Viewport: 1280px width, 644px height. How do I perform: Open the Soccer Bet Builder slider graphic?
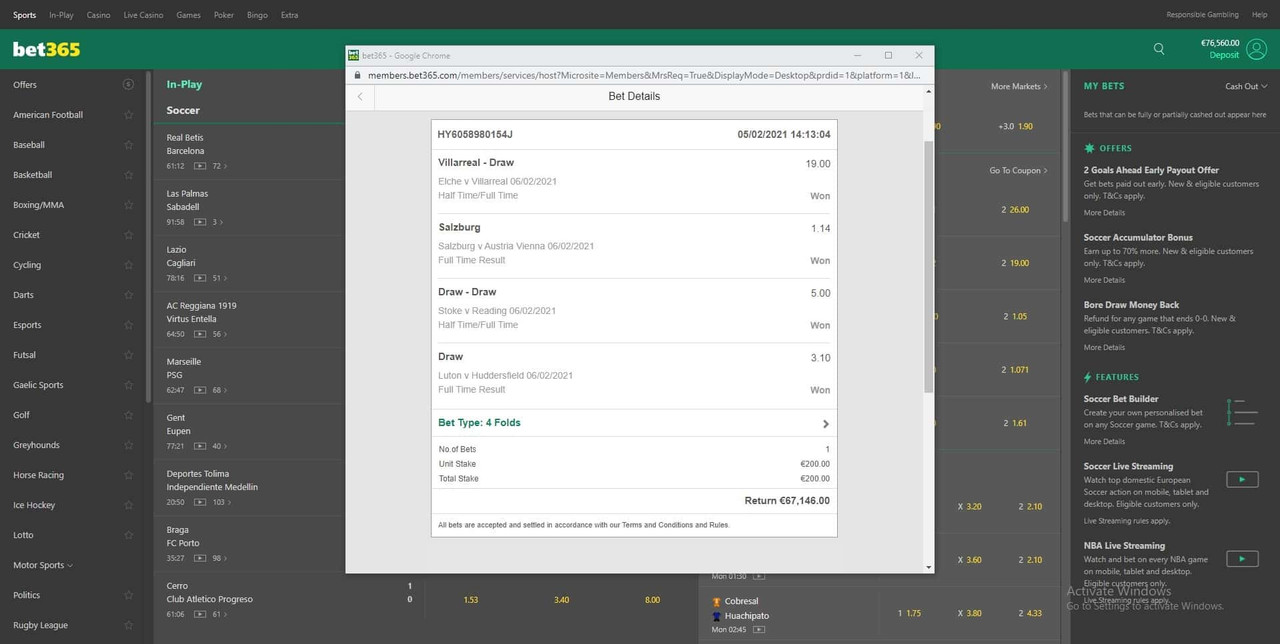[x=1242, y=411]
